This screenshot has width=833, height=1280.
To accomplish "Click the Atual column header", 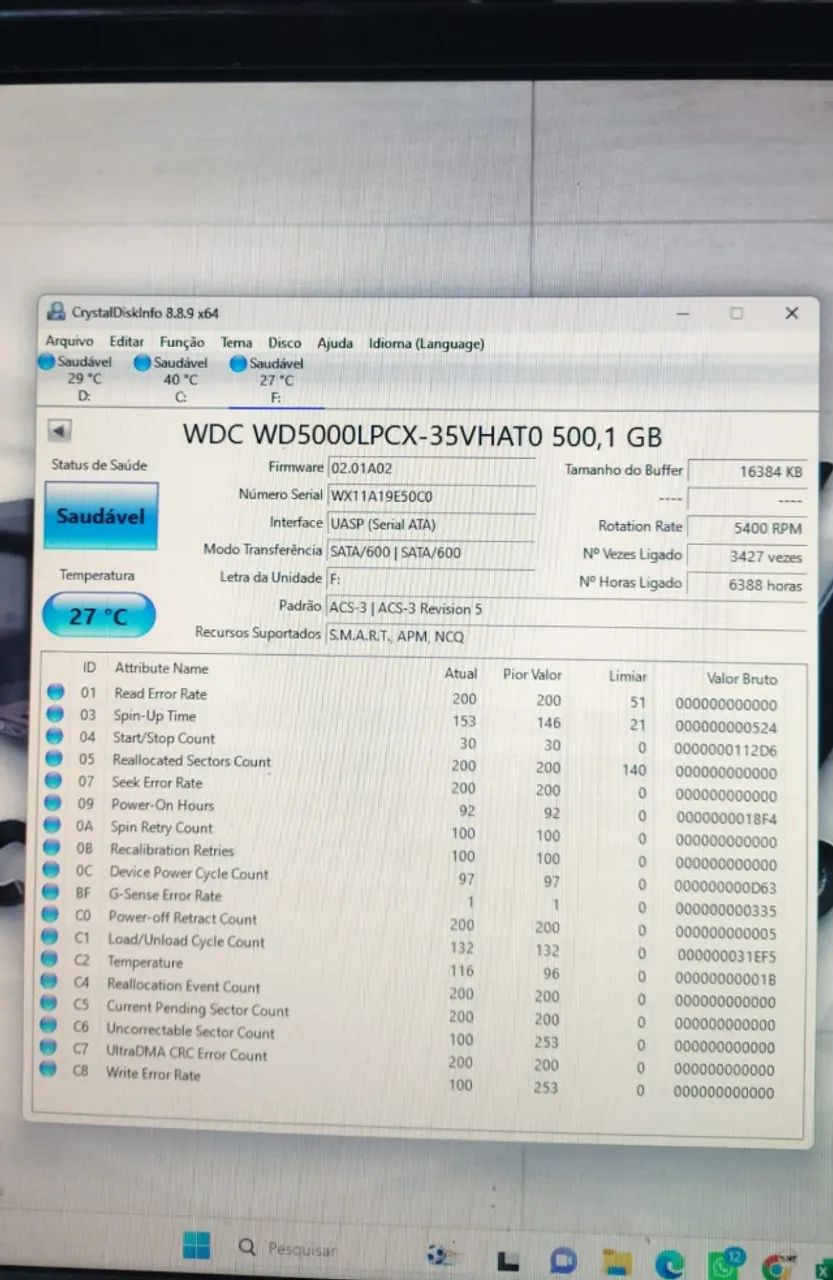I will point(461,674).
